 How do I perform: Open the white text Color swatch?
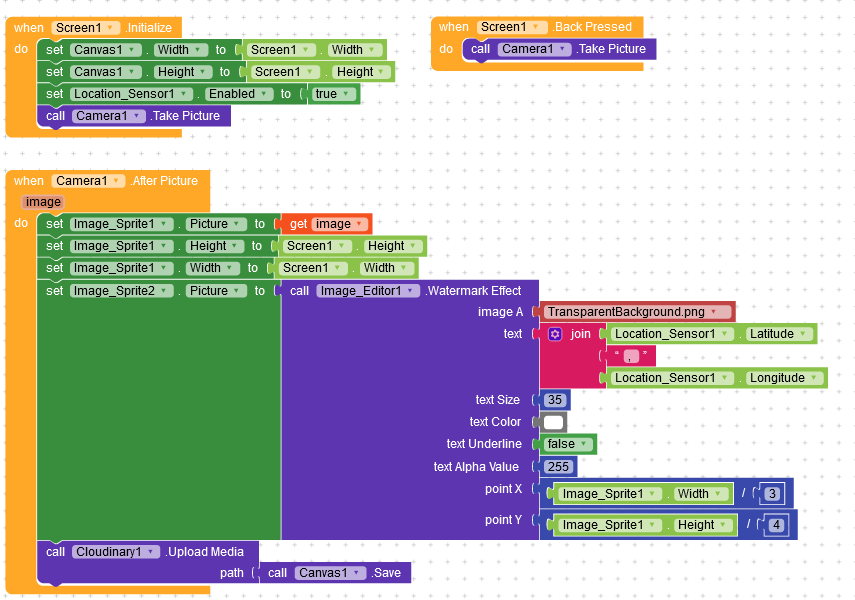pos(553,422)
